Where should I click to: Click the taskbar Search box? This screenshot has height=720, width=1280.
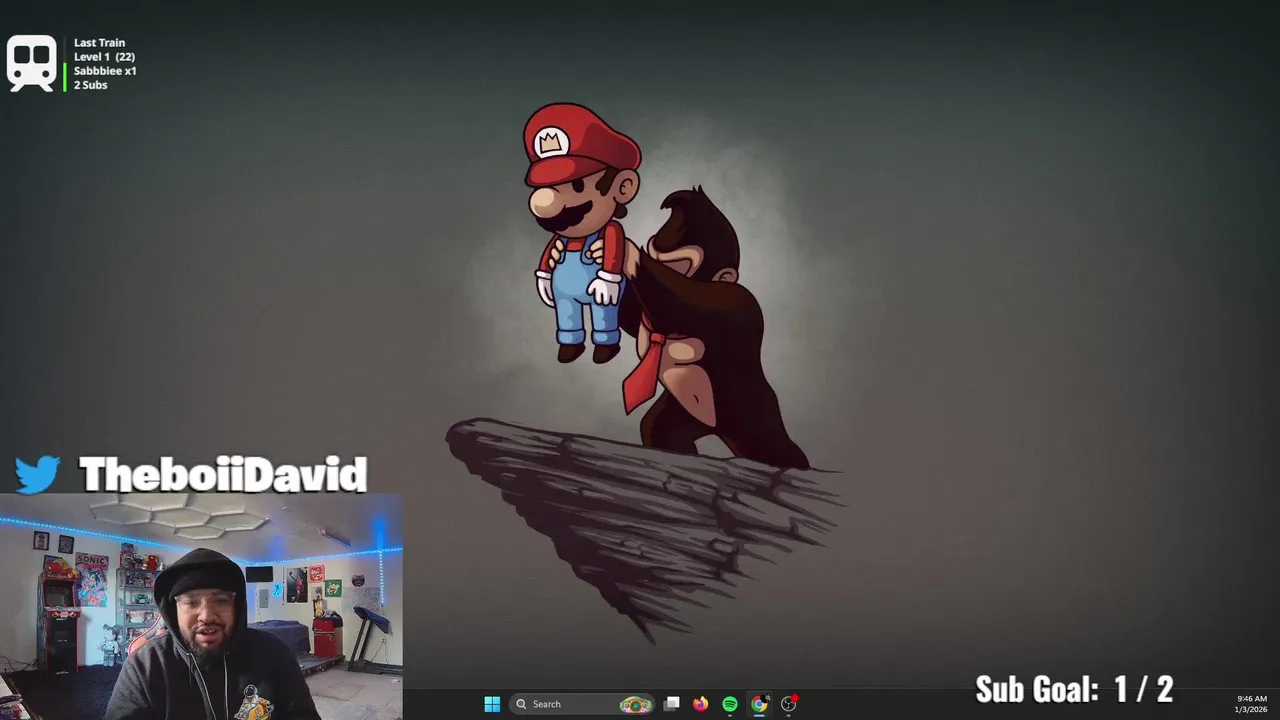point(582,704)
